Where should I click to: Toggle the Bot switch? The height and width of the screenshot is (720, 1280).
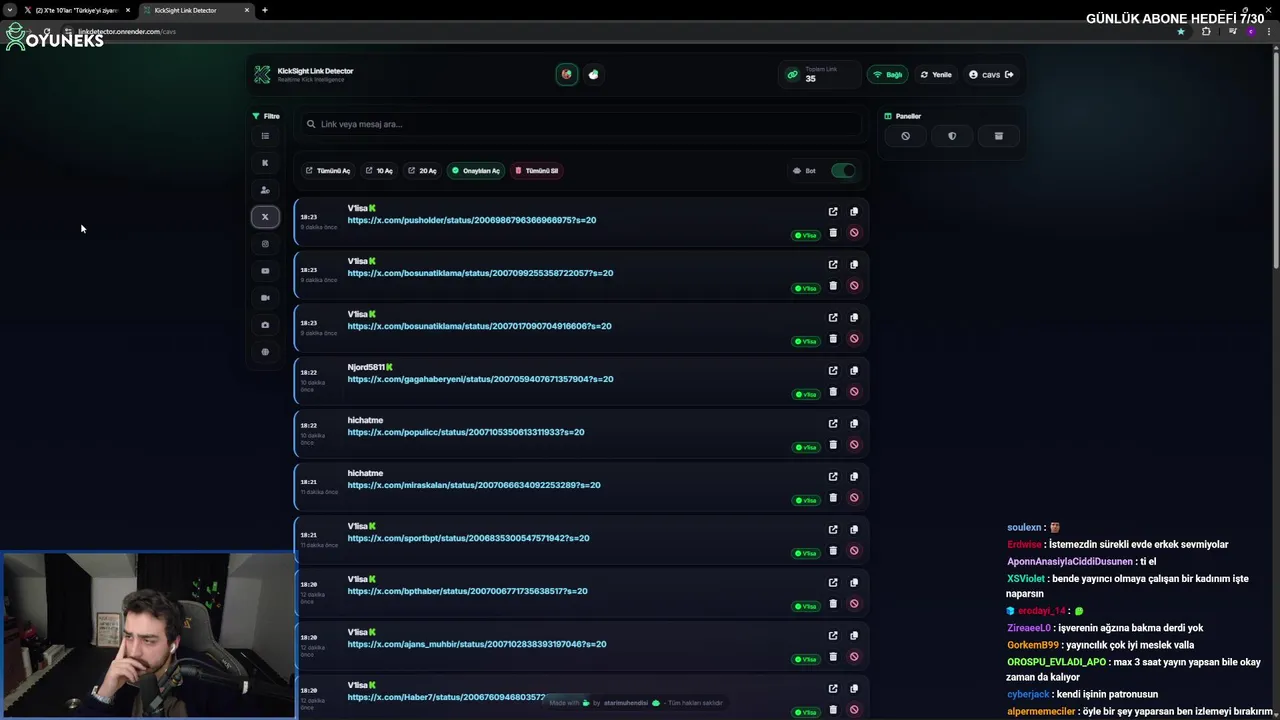click(x=843, y=171)
